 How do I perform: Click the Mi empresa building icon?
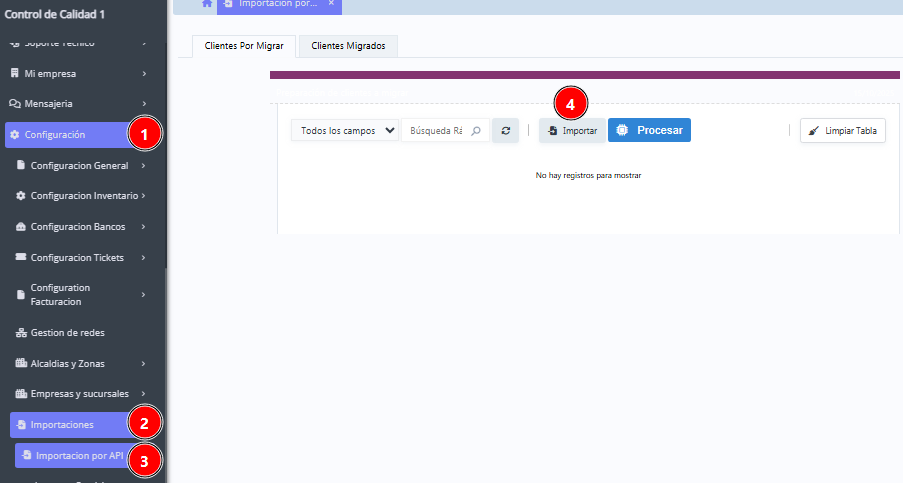[x=14, y=74]
